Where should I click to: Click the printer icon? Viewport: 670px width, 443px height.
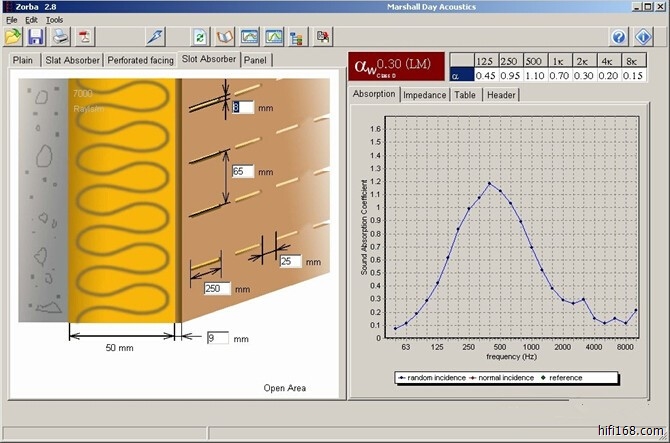tap(61, 37)
